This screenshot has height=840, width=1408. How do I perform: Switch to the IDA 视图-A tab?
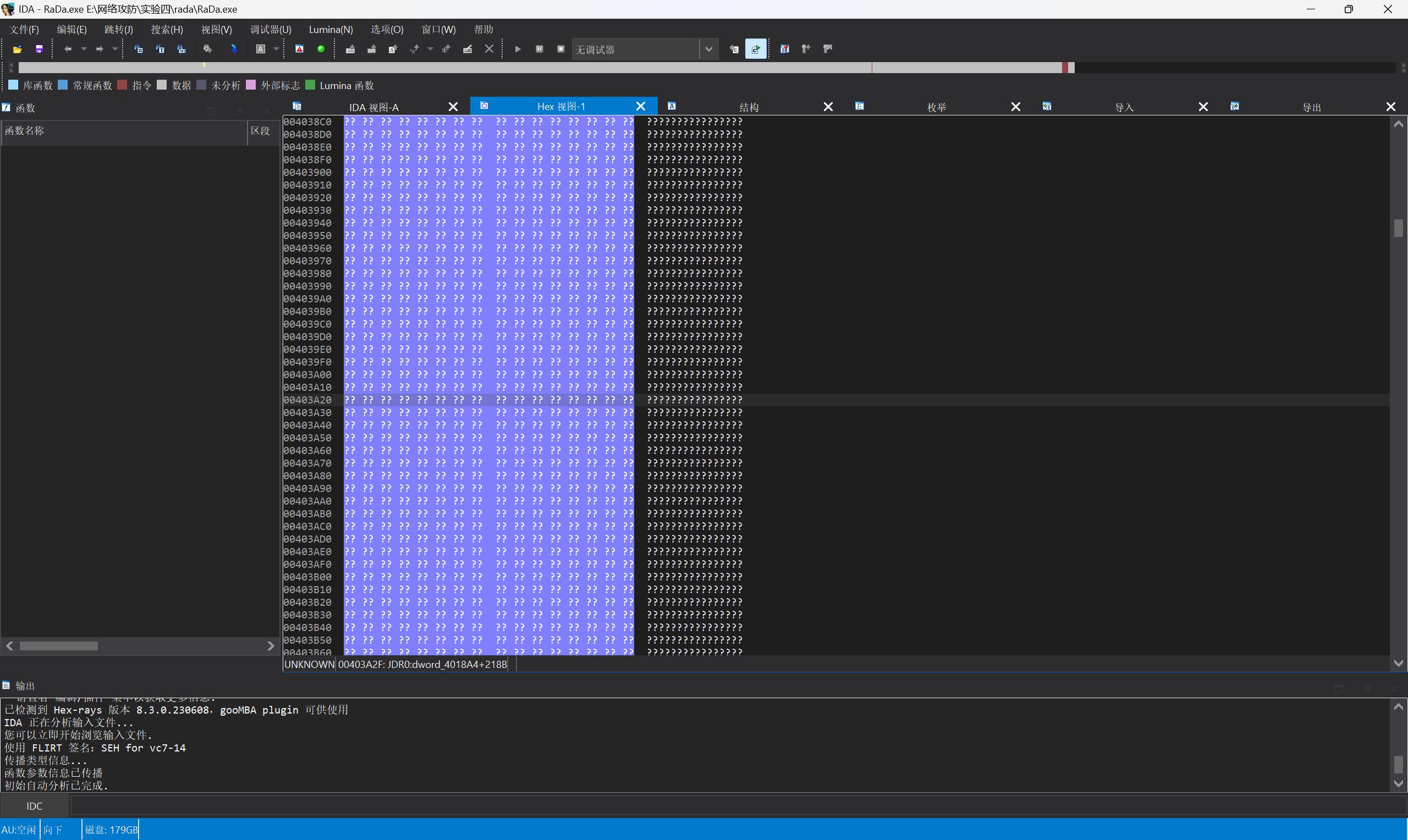point(373,107)
